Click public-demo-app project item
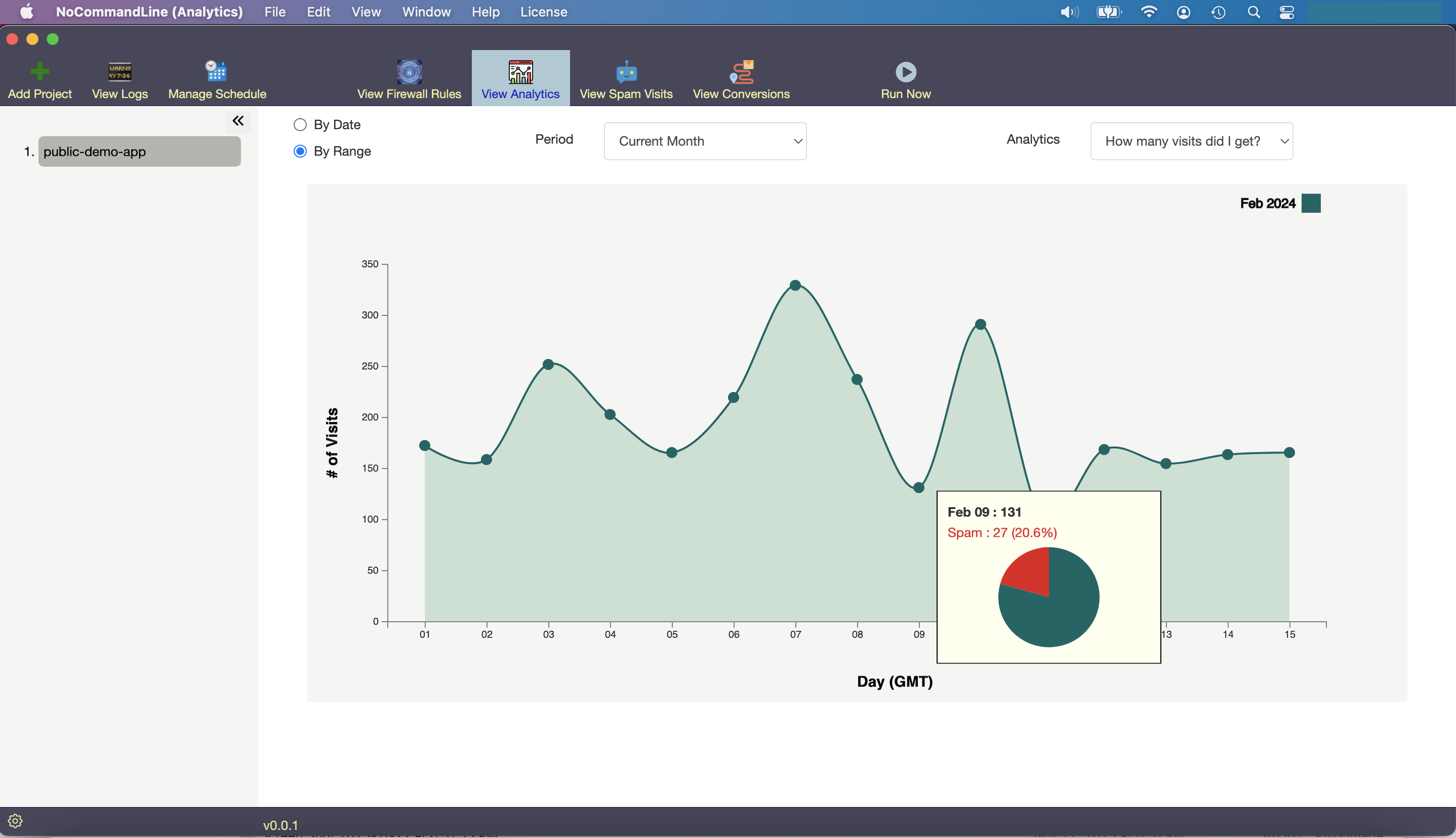 139,152
